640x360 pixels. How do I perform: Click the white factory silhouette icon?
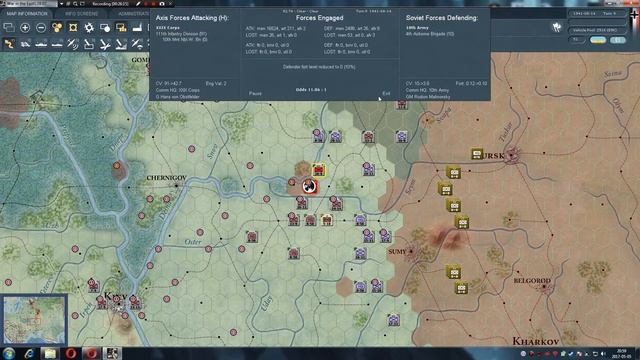click(x=137, y=28)
